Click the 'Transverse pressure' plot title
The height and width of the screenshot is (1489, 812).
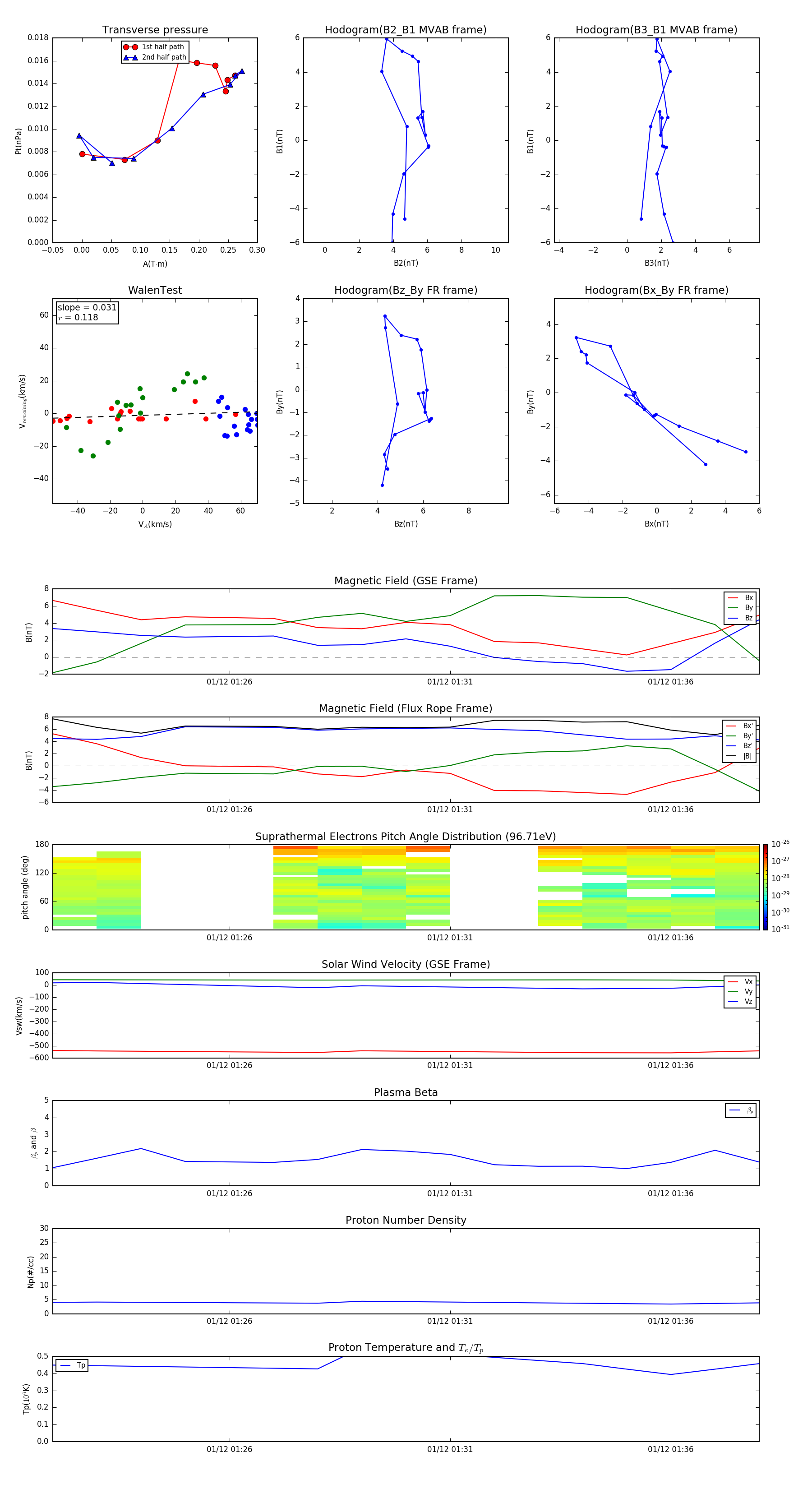155,30
